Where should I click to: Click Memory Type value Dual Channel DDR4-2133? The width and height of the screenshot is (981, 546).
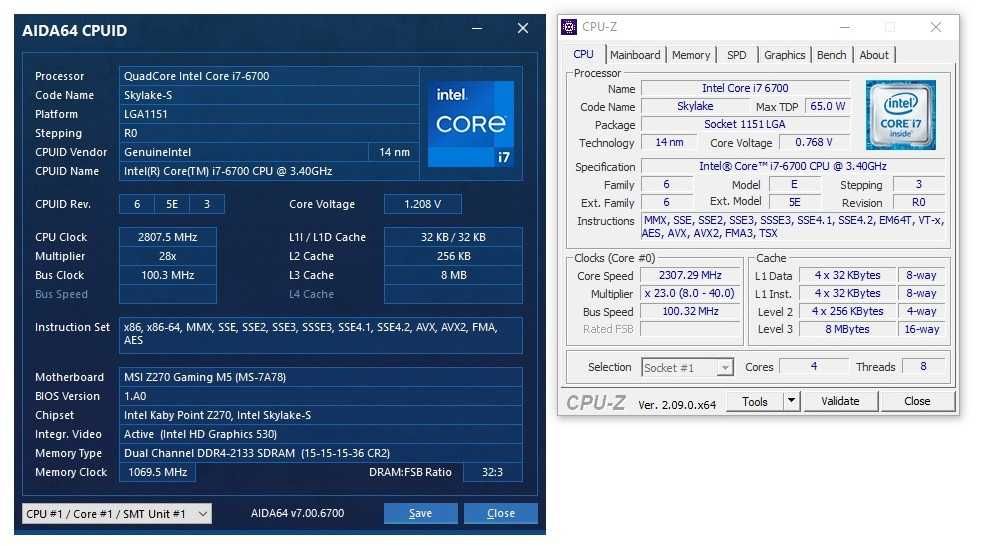click(320, 453)
